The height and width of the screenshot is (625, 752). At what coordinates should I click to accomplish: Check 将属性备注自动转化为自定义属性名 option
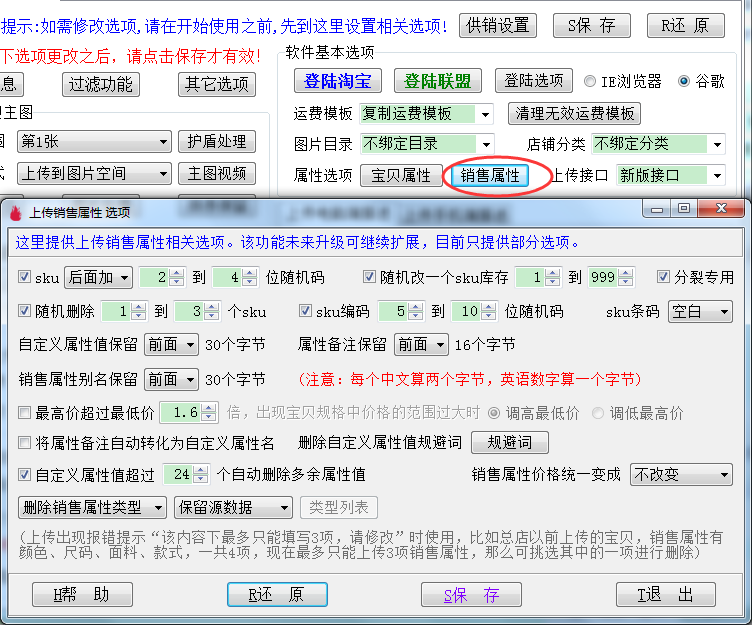[x=25, y=442]
